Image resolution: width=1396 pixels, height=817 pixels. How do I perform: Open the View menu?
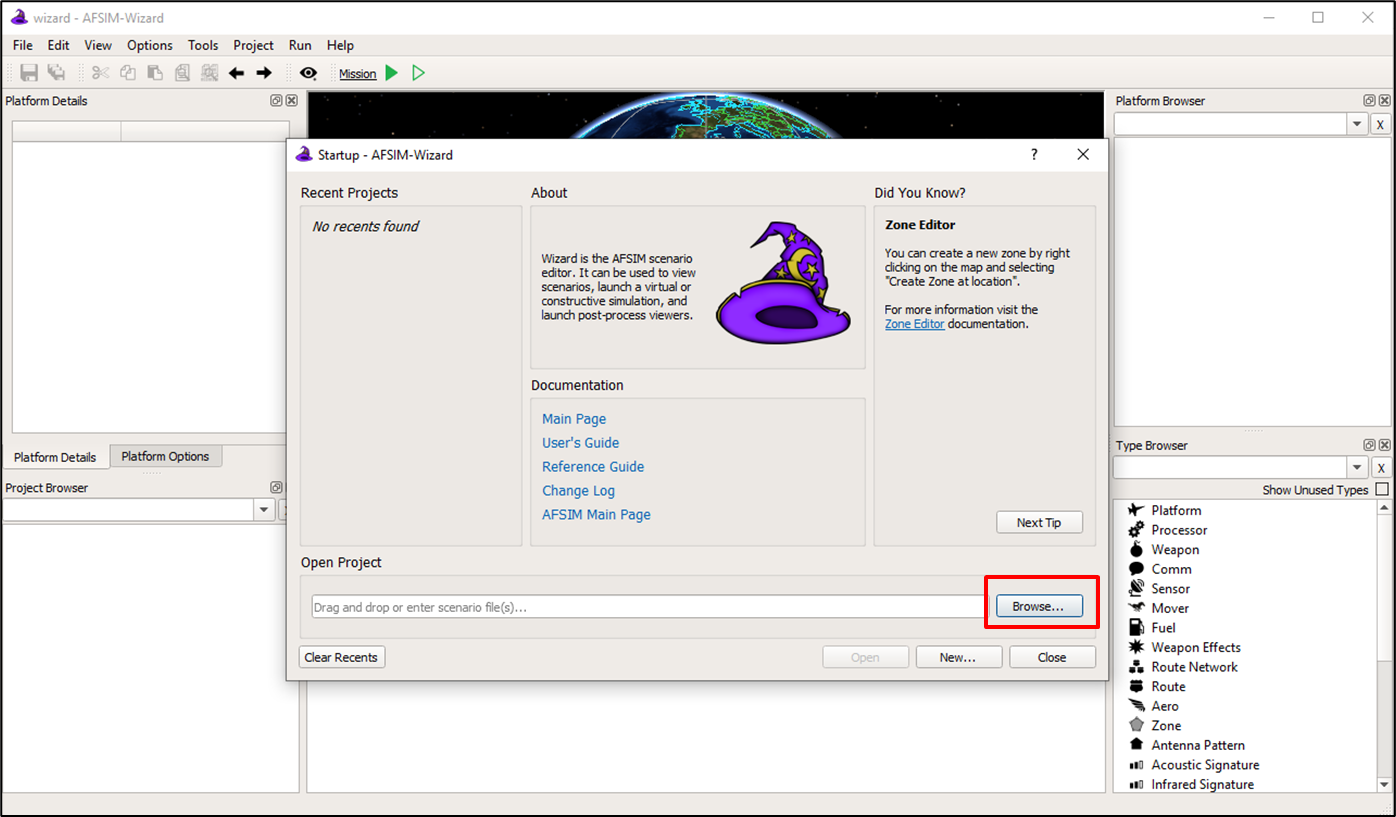(x=98, y=45)
